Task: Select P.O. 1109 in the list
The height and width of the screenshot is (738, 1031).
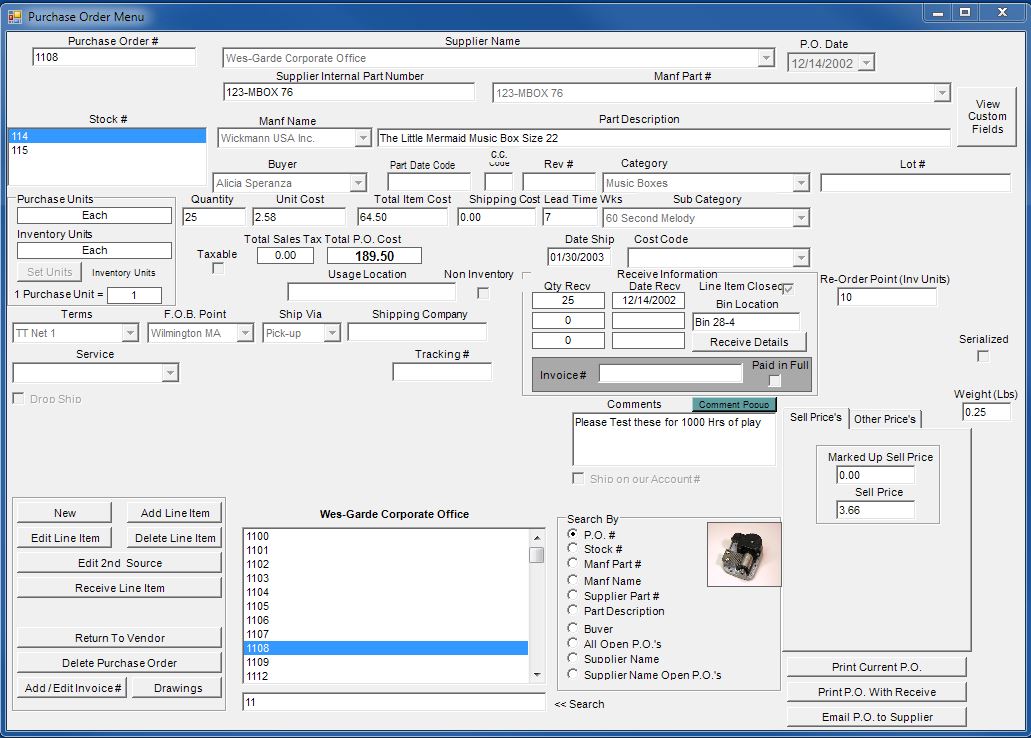Action: pos(385,662)
